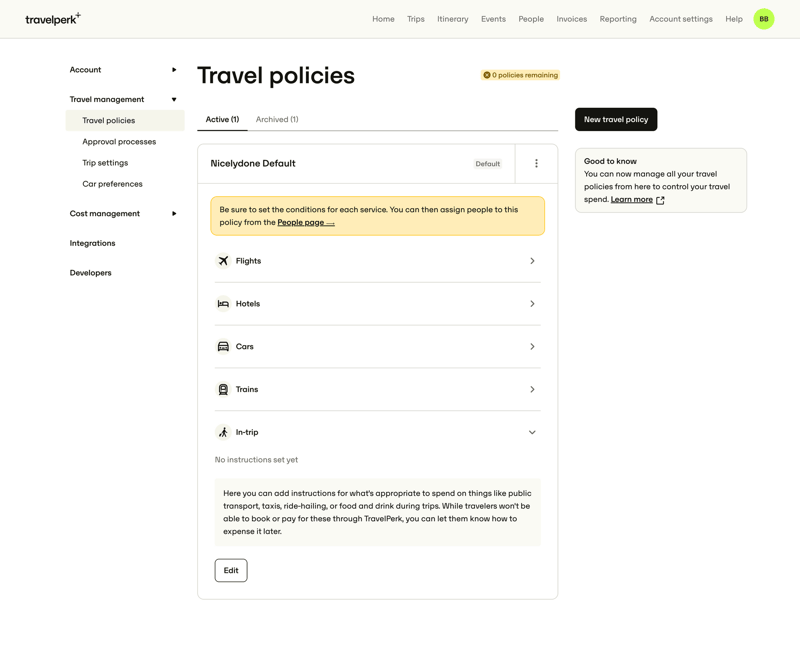Expand the Flights service section
The height and width of the screenshot is (665, 800).
point(532,260)
